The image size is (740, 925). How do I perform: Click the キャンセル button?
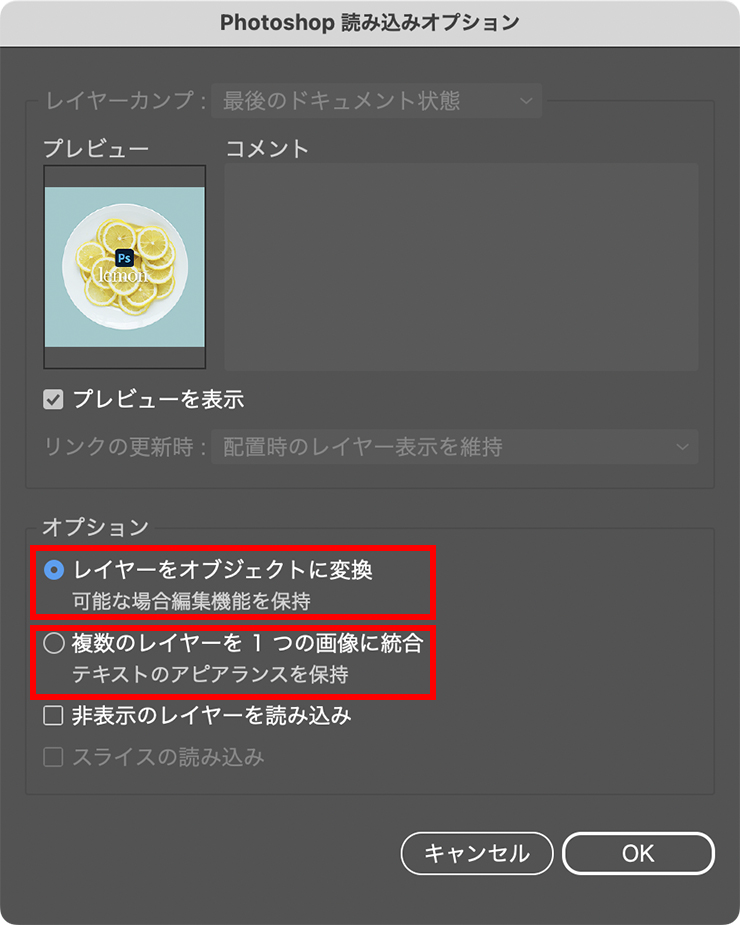[x=477, y=853]
